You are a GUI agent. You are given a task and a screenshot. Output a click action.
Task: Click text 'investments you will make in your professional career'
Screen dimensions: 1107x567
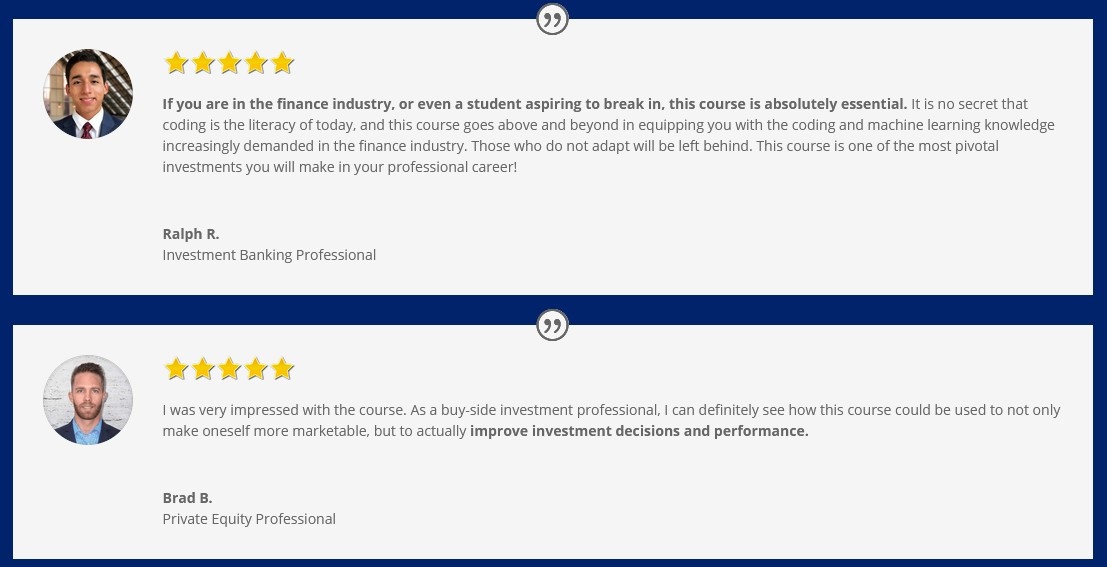point(338,167)
